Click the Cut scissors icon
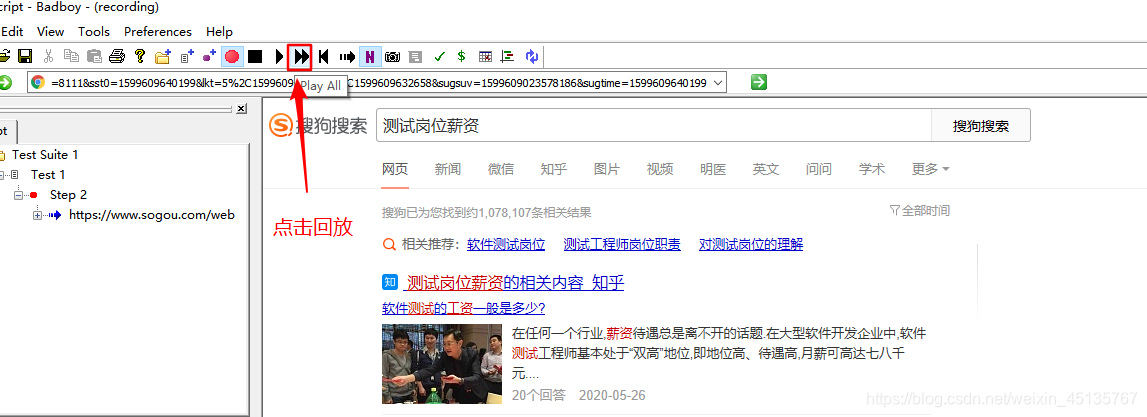This screenshot has height=417, width=1147. pos(48,56)
